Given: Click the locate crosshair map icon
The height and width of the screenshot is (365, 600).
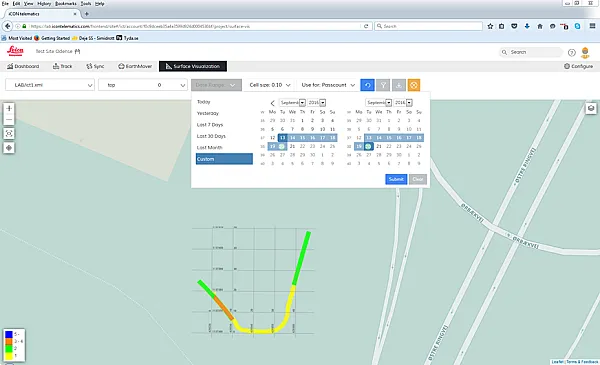Looking at the screenshot, I should pyautogui.click(x=9, y=148).
